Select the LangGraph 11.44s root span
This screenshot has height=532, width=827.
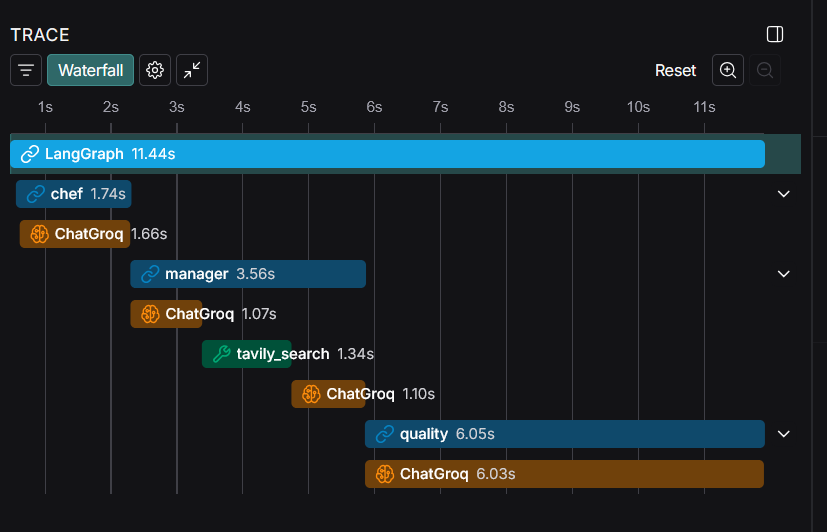(387, 154)
